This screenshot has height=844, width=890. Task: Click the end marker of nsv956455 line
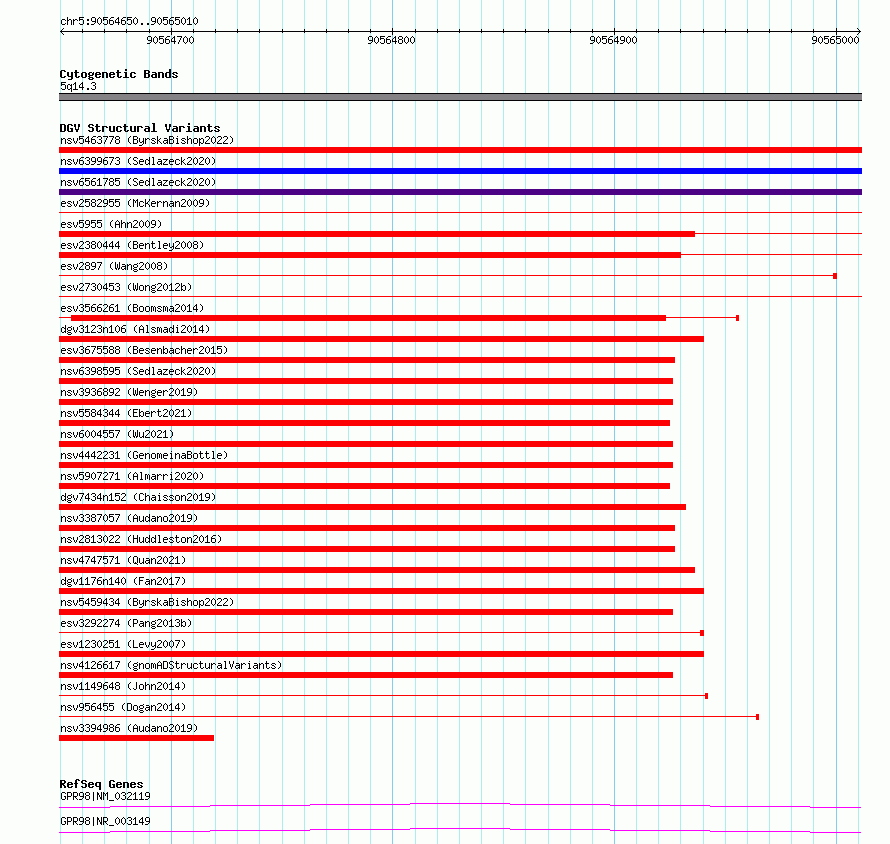pos(758,717)
